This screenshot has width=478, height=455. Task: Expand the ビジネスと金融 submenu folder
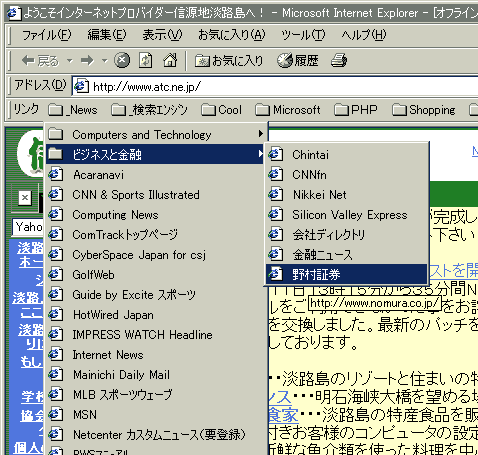point(156,155)
